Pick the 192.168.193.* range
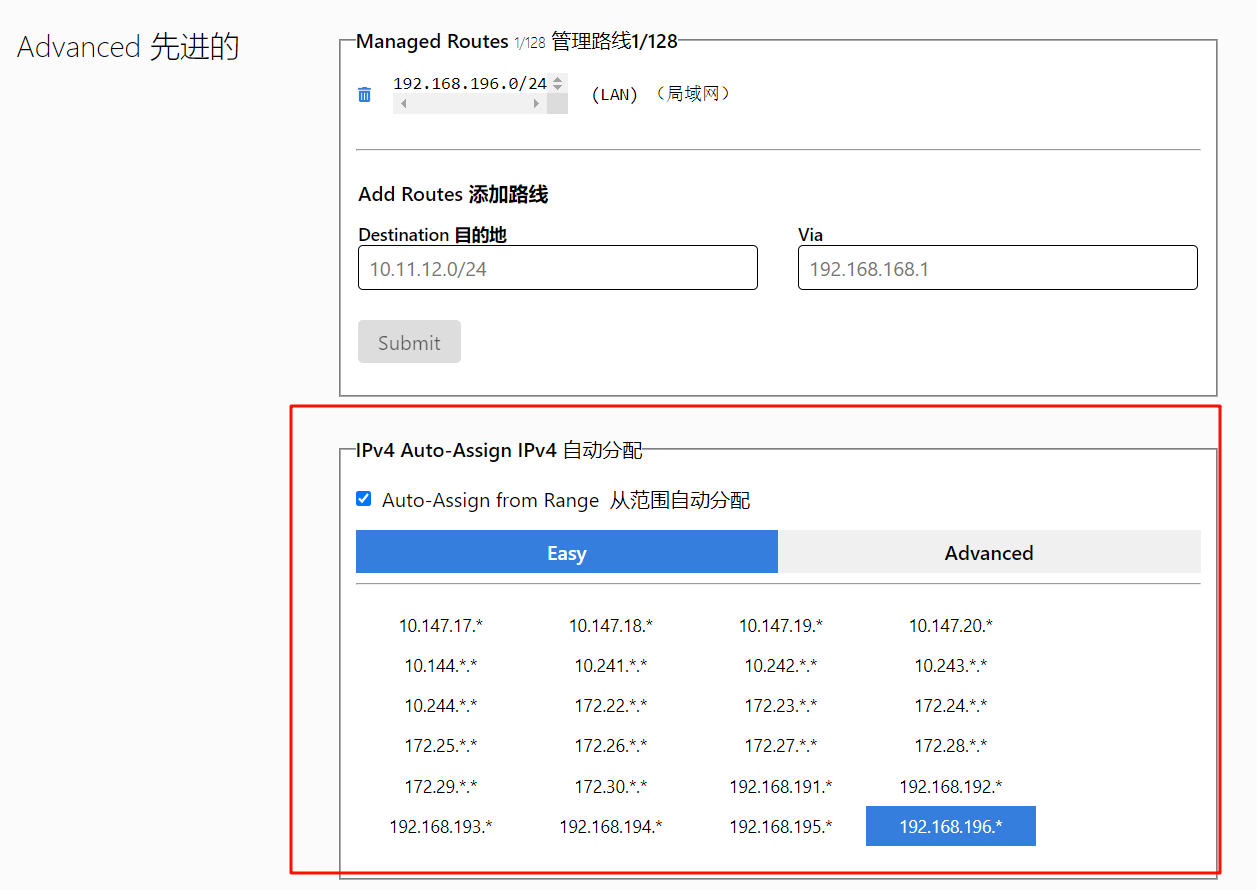The width and height of the screenshot is (1257, 890). 441,827
